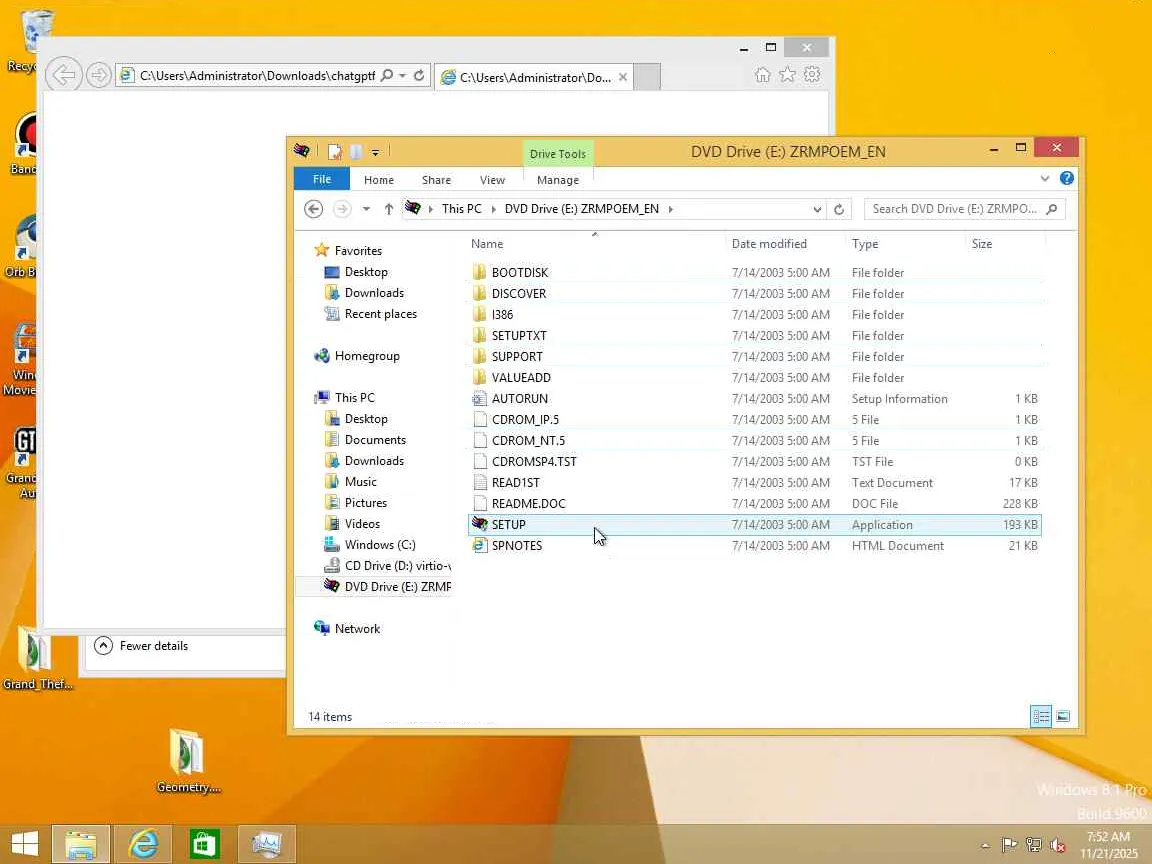Expand the This PC breadcrumb arrow
This screenshot has width=1152, height=864.
coord(494,209)
